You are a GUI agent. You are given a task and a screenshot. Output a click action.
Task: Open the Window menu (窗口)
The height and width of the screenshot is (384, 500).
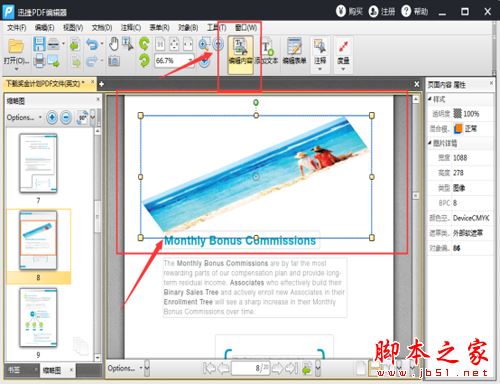[x=246, y=28]
